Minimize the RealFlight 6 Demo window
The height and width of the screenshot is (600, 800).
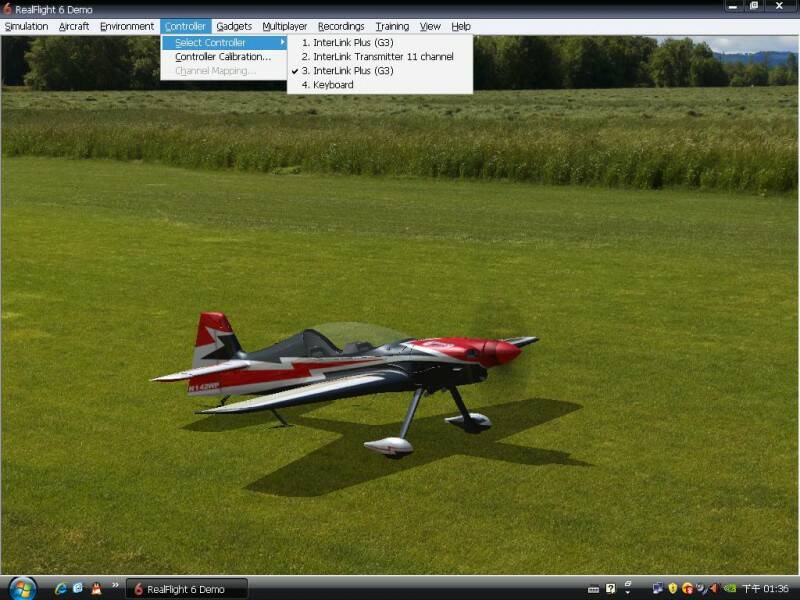click(733, 7)
